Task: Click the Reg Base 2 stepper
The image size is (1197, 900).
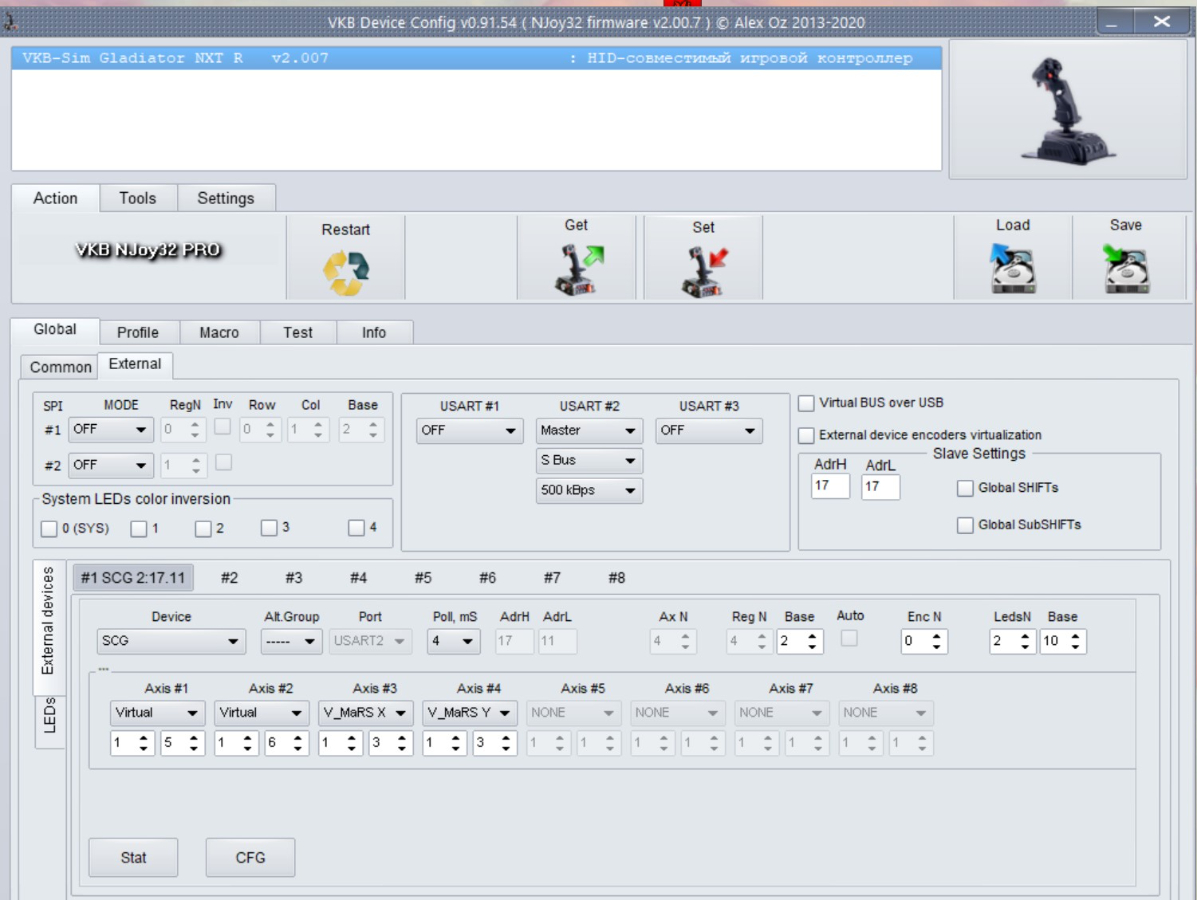Action: (x=799, y=641)
